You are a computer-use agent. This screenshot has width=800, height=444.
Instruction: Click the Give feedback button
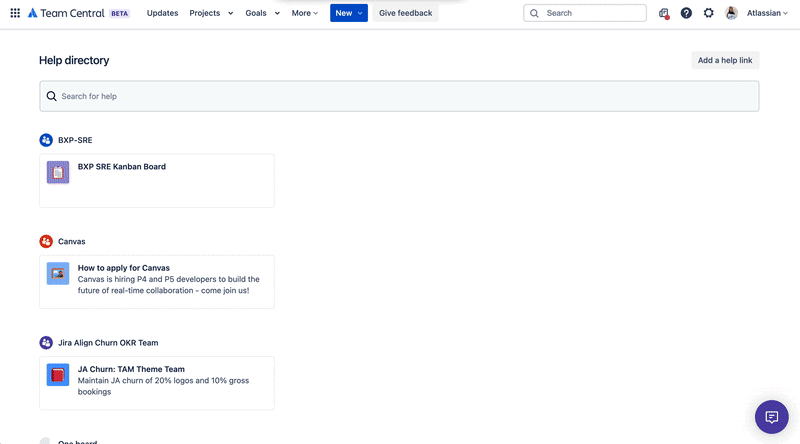(x=406, y=13)
